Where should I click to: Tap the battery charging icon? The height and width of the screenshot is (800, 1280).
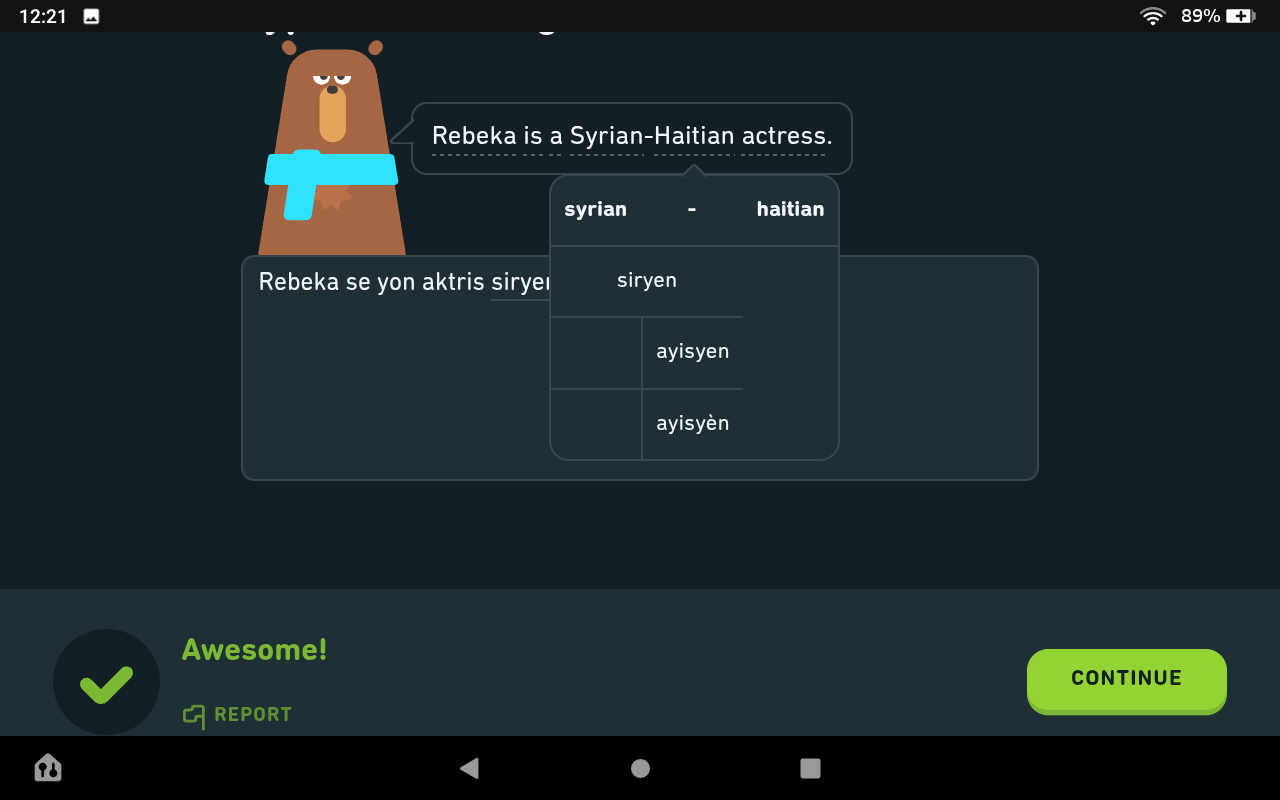[x=1240, y=16]
